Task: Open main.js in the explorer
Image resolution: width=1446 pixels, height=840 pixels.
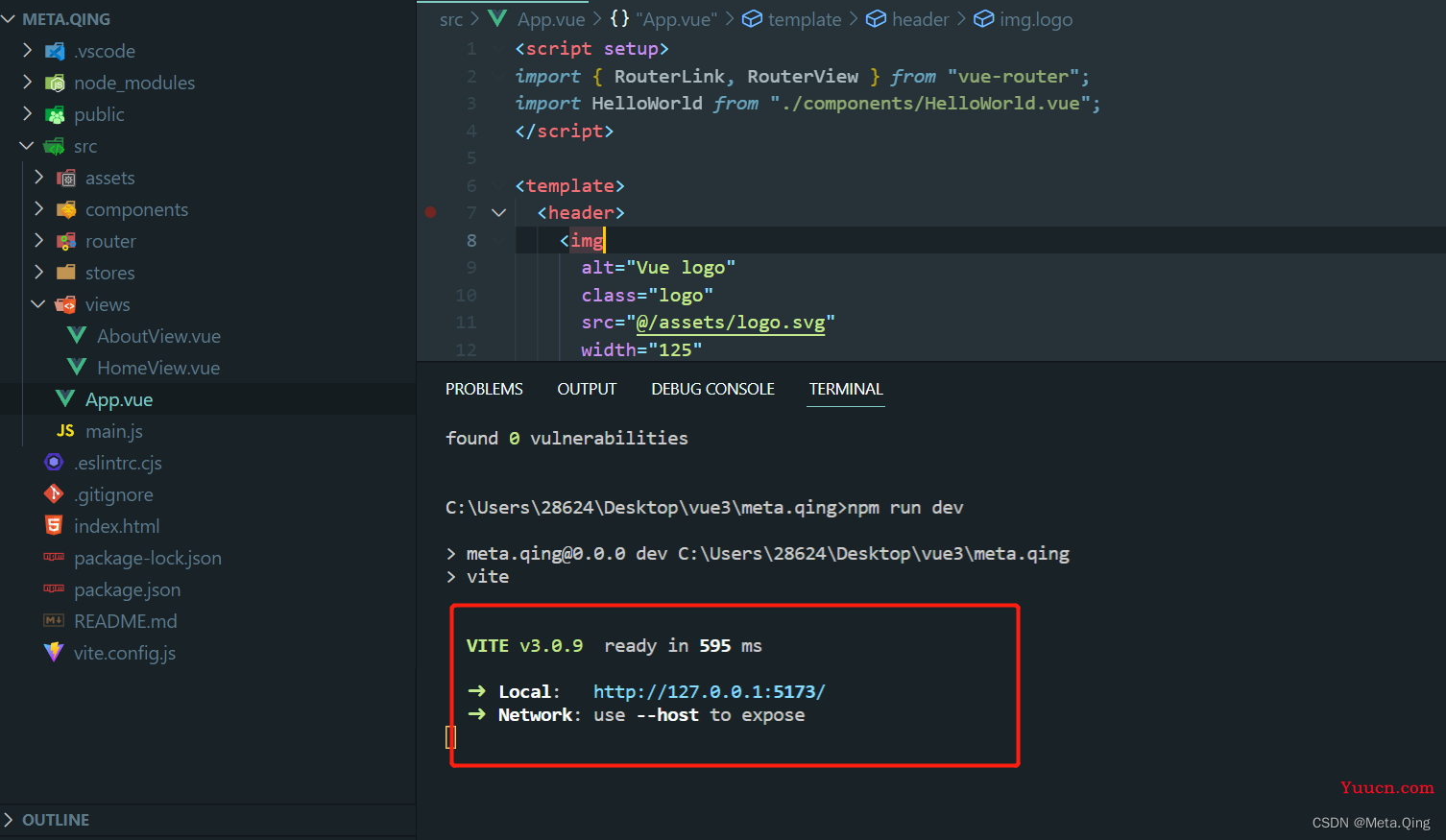Action: pyautogui.click(x=114, y=431)
